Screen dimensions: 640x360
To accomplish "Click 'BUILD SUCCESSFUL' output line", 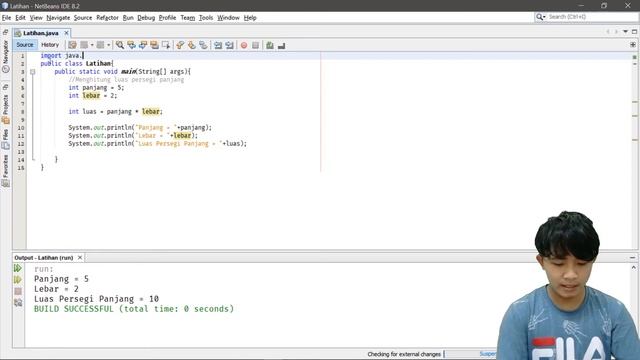I will (x=134, y=309).
